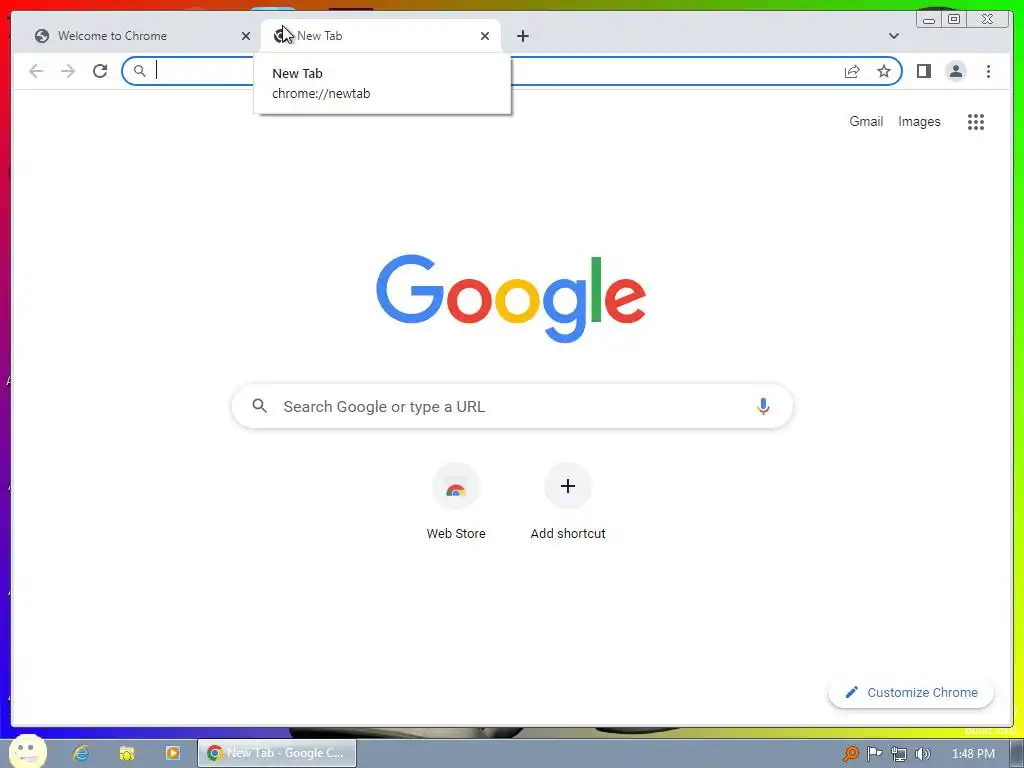
Task: Click the Customize Chrome button
Action: coord(911,692)
